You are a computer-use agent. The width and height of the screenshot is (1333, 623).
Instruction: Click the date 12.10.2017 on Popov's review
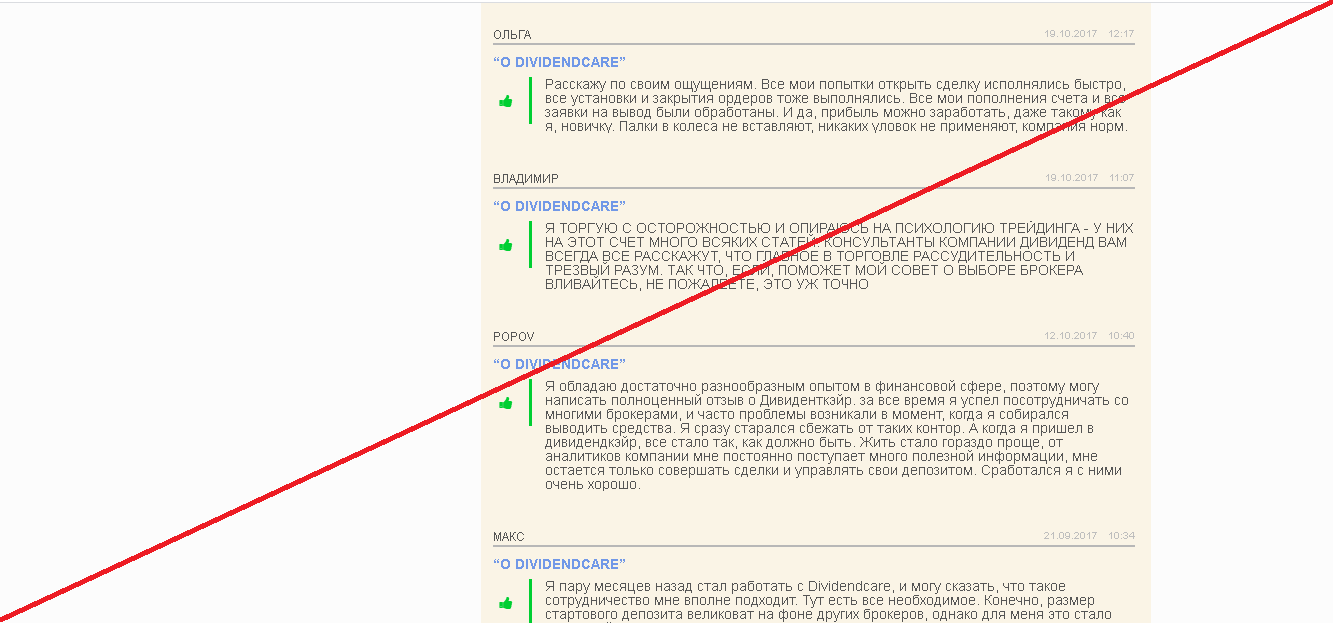(1071, 336)
